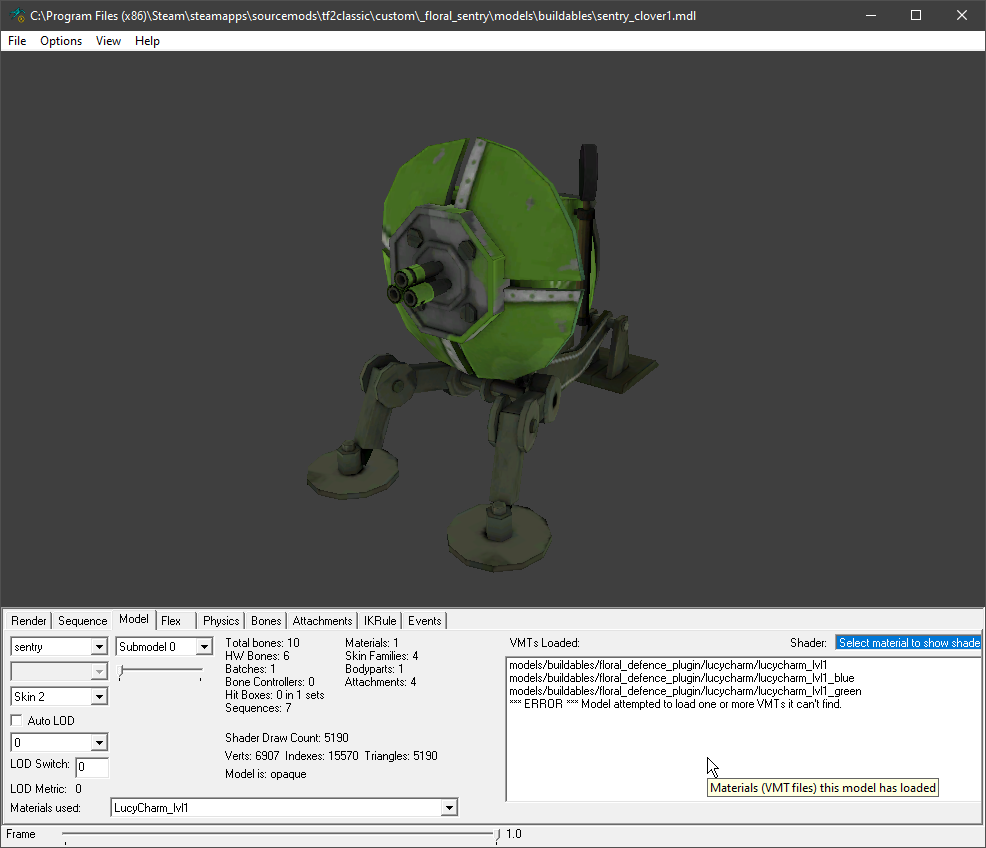Maximize the model viewer window
This screenshot has width=986, height=848.
(x=916, y=15)
